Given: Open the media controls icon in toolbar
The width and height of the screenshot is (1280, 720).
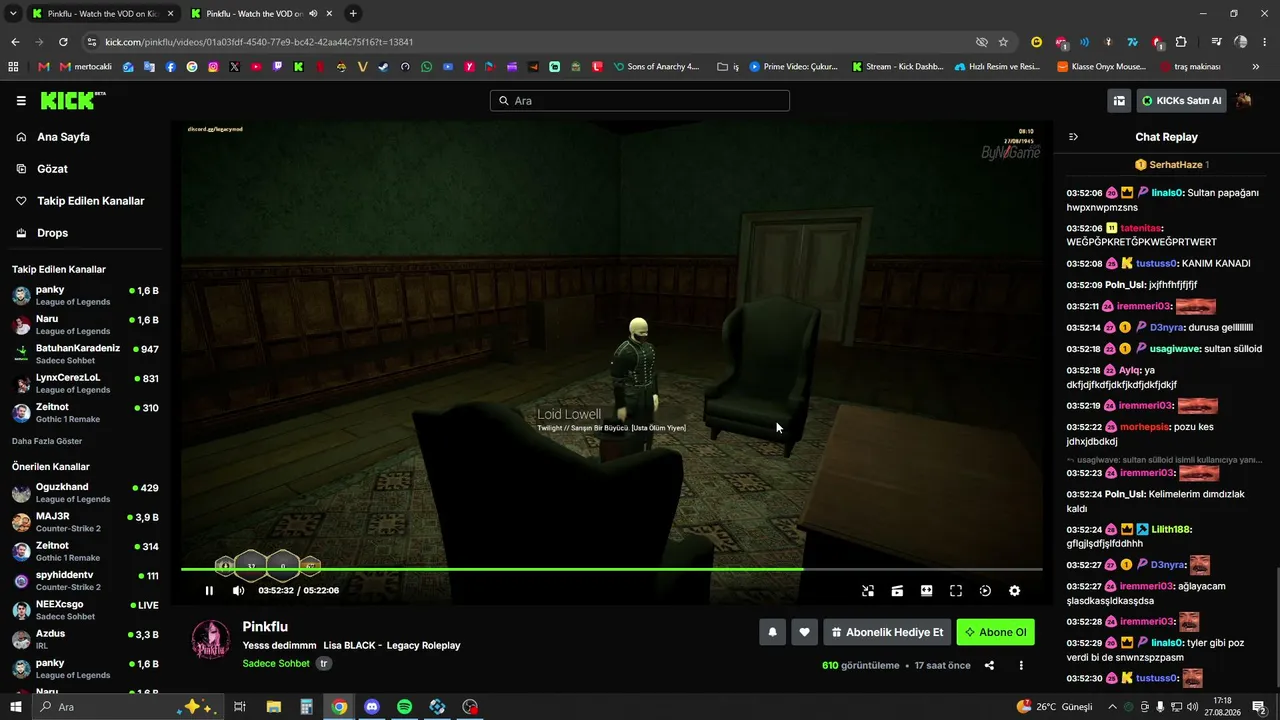Looking at the screenshot, I should tap(1217, 42).
